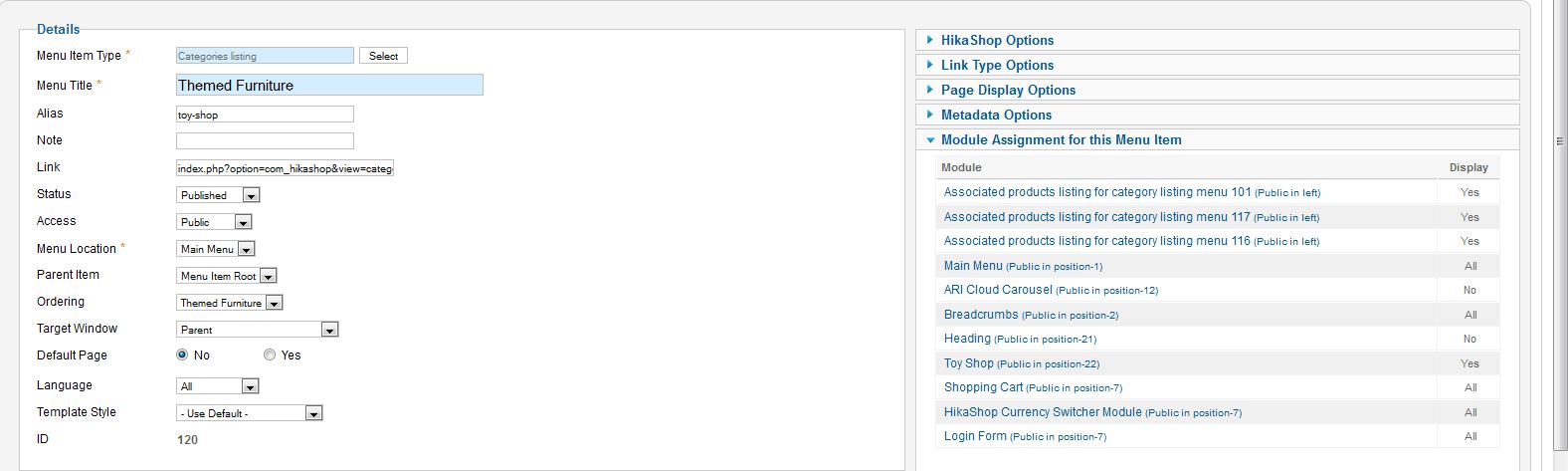Collapse Module Assignment for this Menu Item
Screen dimensions: 1568x471
(x=1061, y=140)
